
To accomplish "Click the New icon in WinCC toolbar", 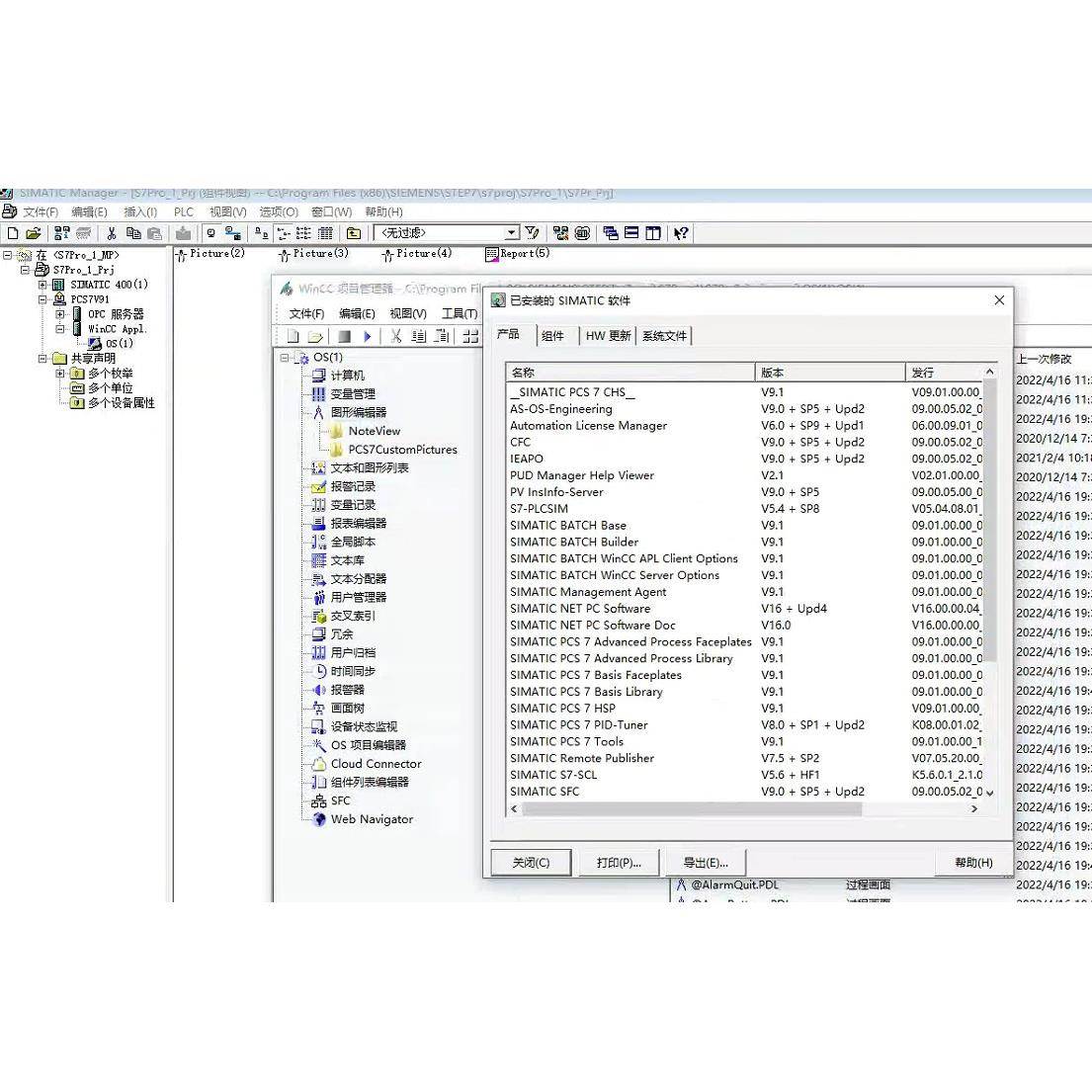I will tap(294, 336).
